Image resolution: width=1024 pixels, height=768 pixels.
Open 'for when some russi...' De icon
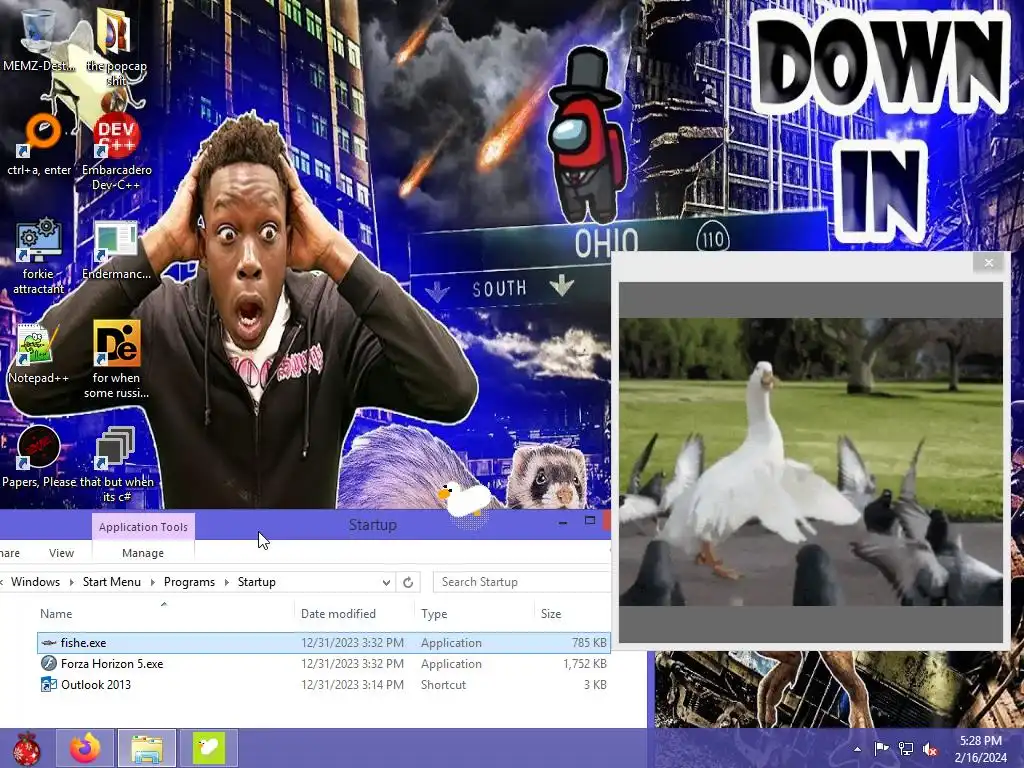pos(116,344)
